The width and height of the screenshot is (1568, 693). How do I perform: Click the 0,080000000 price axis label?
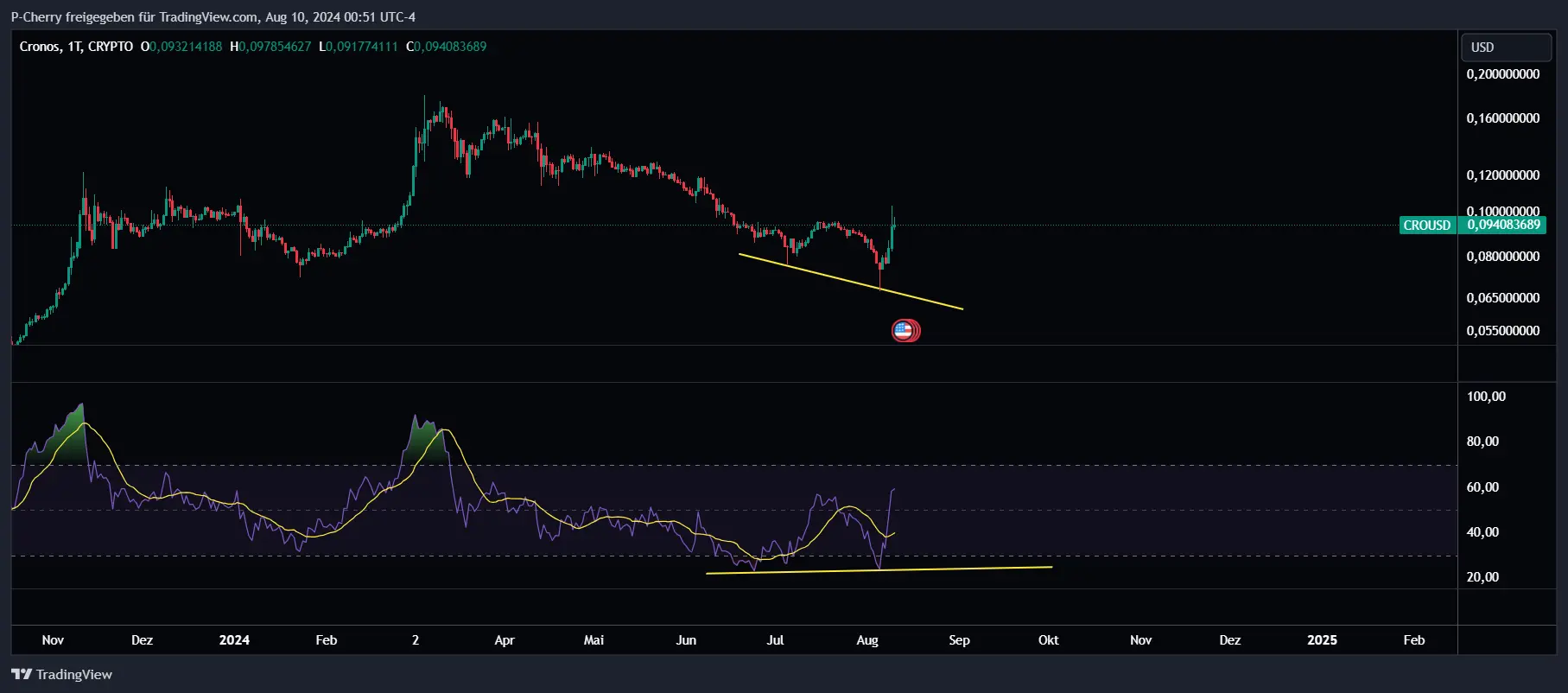point(1503,257)
